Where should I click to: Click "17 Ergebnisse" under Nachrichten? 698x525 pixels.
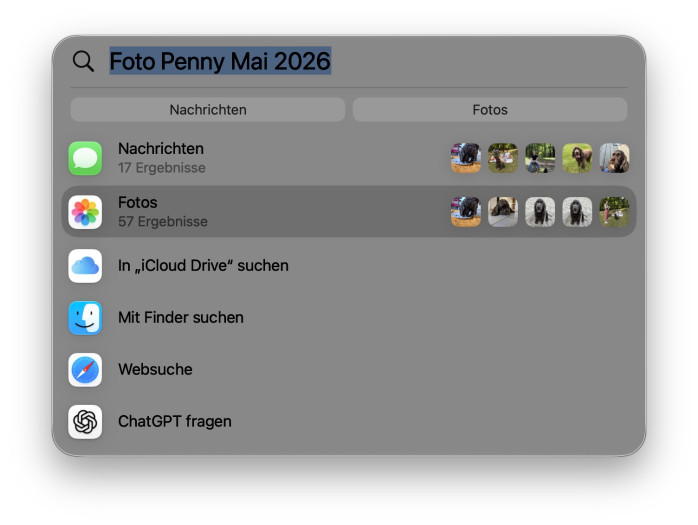click(x=162, y=168)
